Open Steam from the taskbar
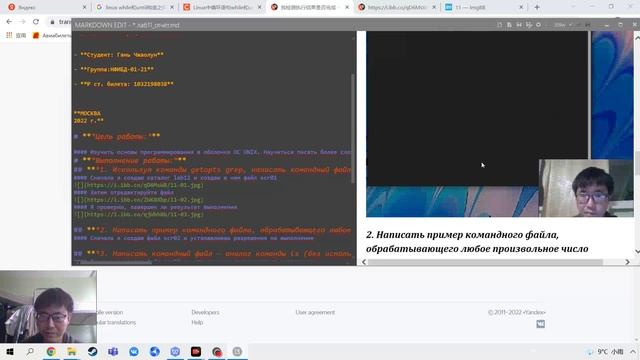This screenshot has width=640, height=360. click(x=93, y=351)
